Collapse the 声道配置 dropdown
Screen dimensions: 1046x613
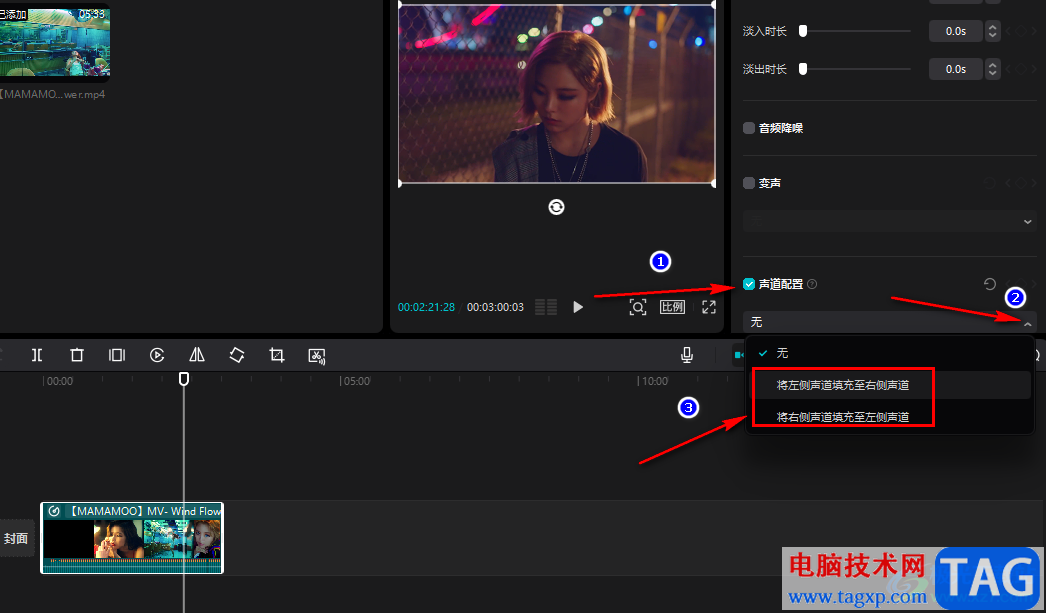click(1027, 323)
